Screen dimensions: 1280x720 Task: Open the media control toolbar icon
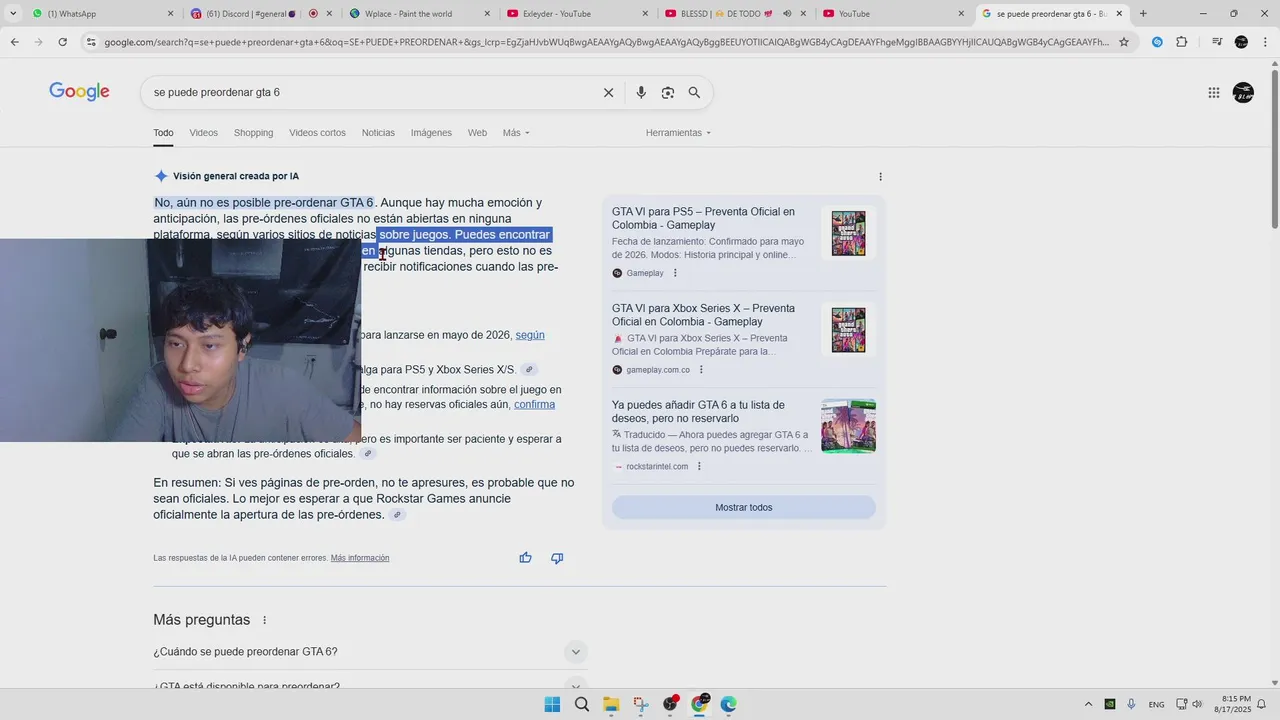pyautogui.click(x=1216, y=42)
